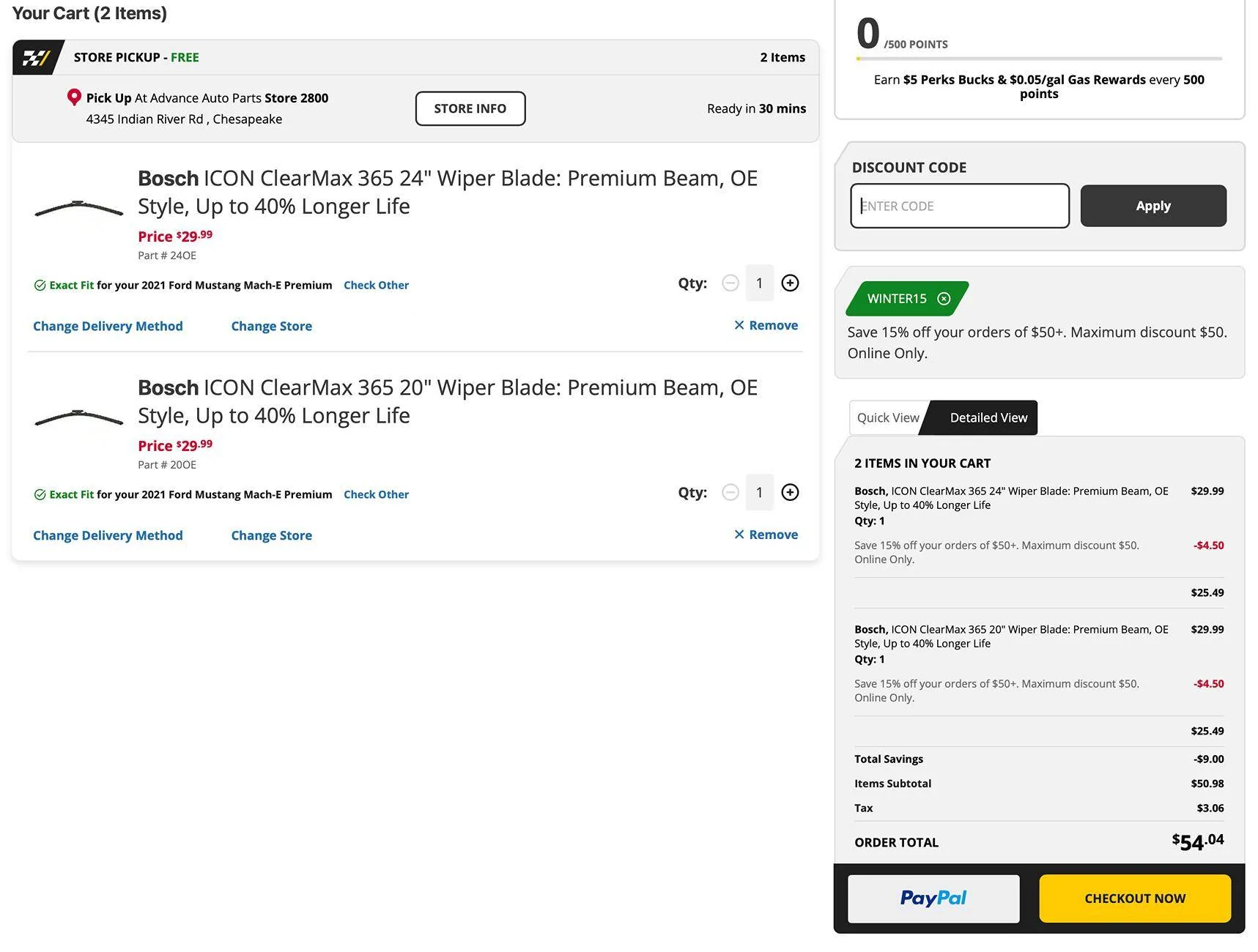Switch to the Quick View tab

click(888, 417)
